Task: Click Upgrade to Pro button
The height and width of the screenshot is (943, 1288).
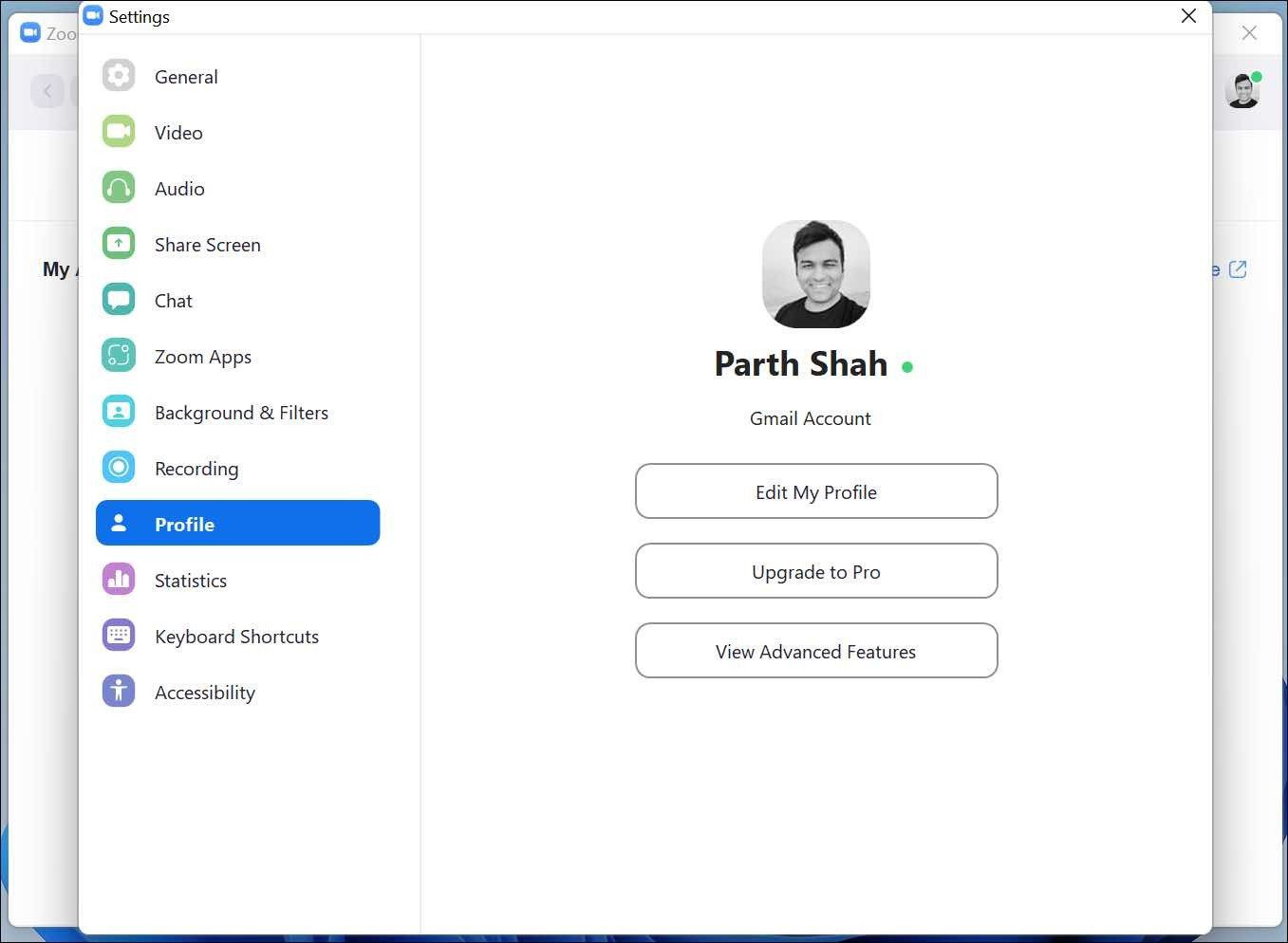Action: 816,571
